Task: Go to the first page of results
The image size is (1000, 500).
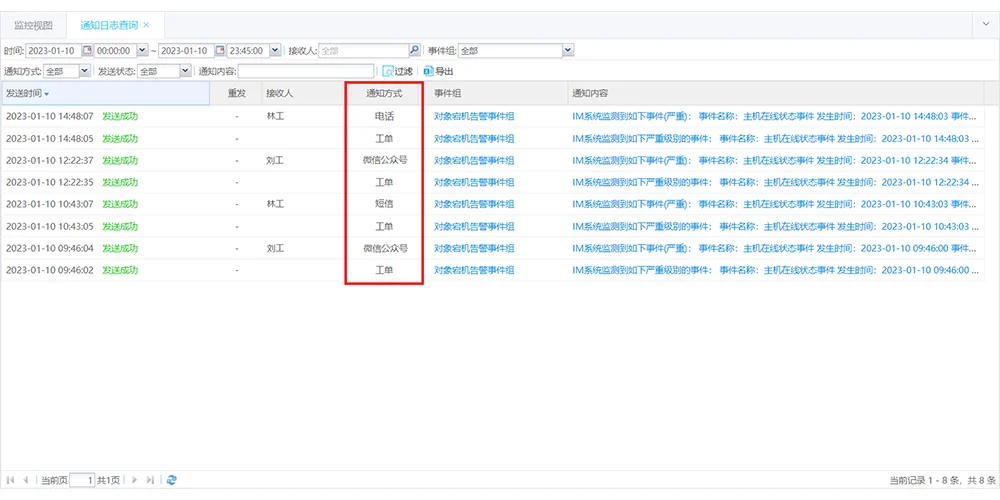Action: (11, 480)
